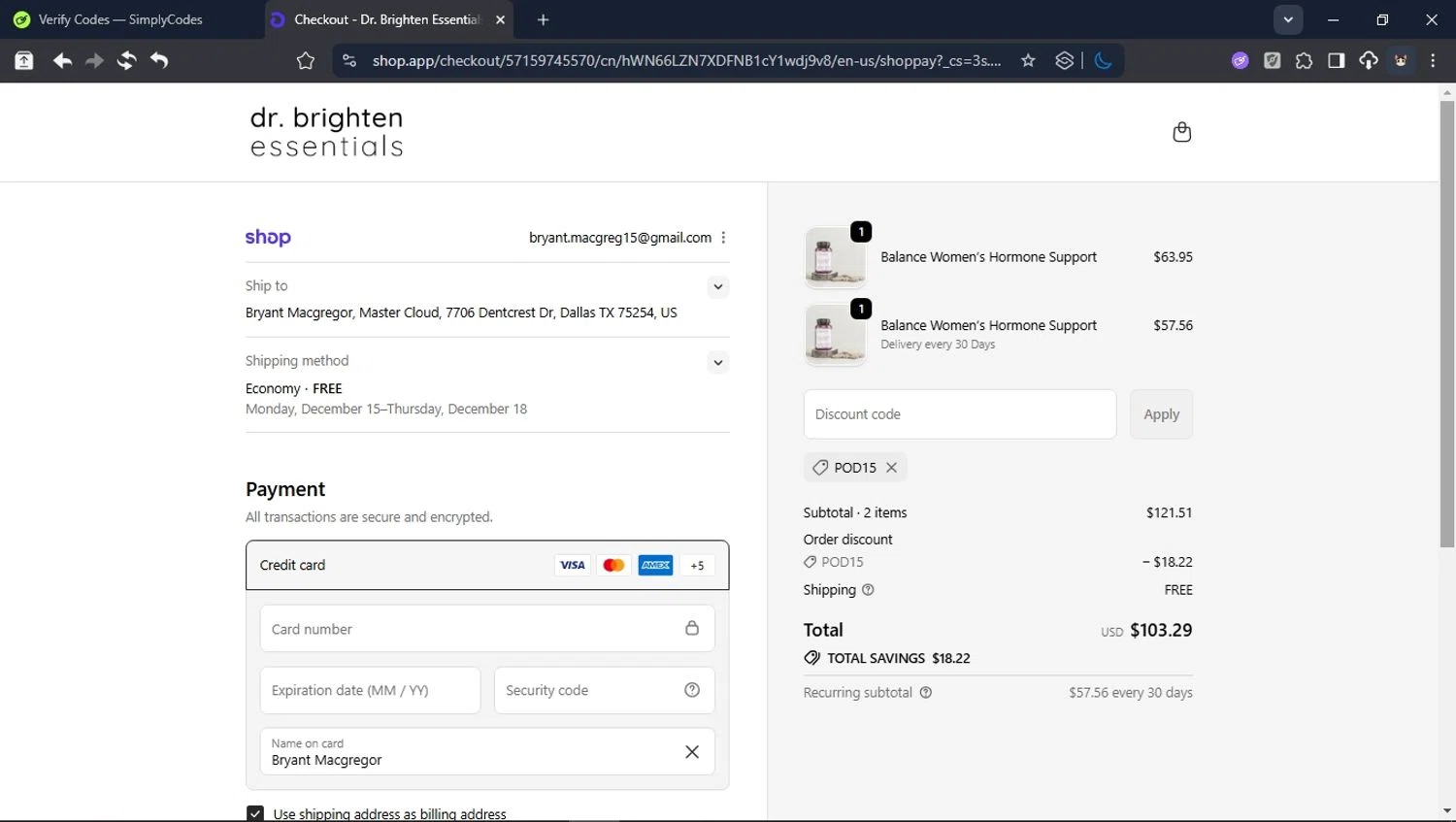Screen dimensions: 1456x822
Task: Open the security code help icon
Action: (692, 690)
